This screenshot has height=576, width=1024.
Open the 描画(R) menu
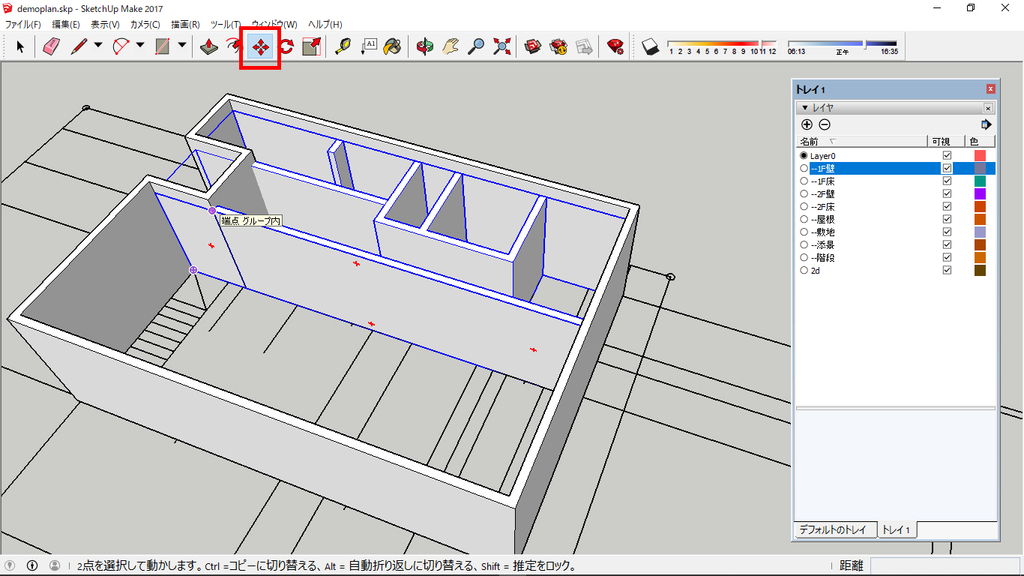(x=185, y=24)
